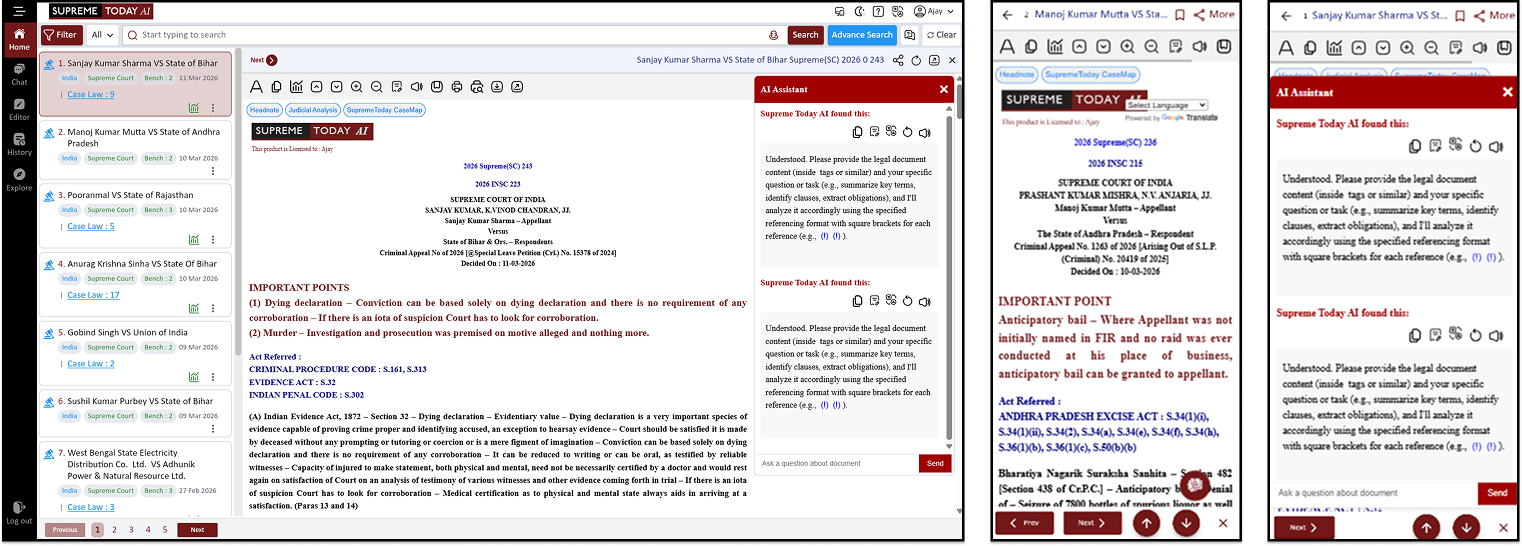Click the Next pagination button below results
Viewport: 1522px width, 546px height.
pyautogui.click(x=197, y=530)
